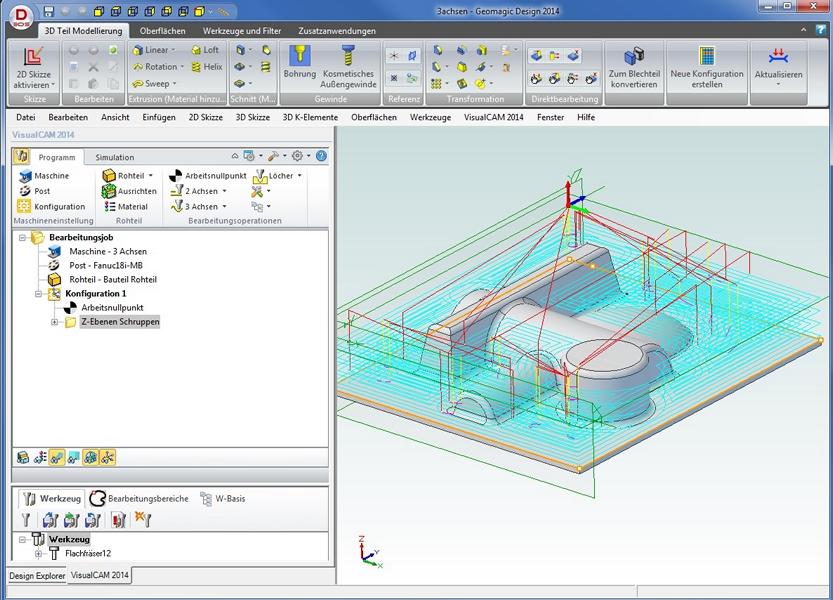Open the Rohteil dropdown
Screen dimensions: 833x600
pyautogui.click(x=150, y=176)
